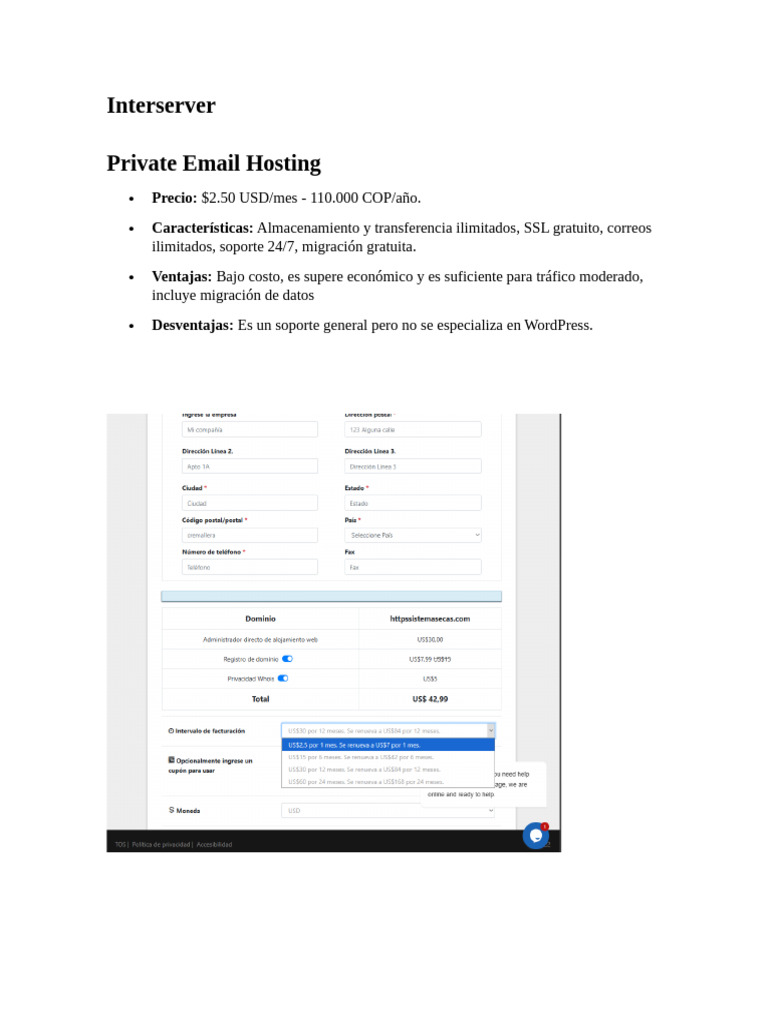Click the Mi compañía input field
The image size is (768, 1024).
249,430
